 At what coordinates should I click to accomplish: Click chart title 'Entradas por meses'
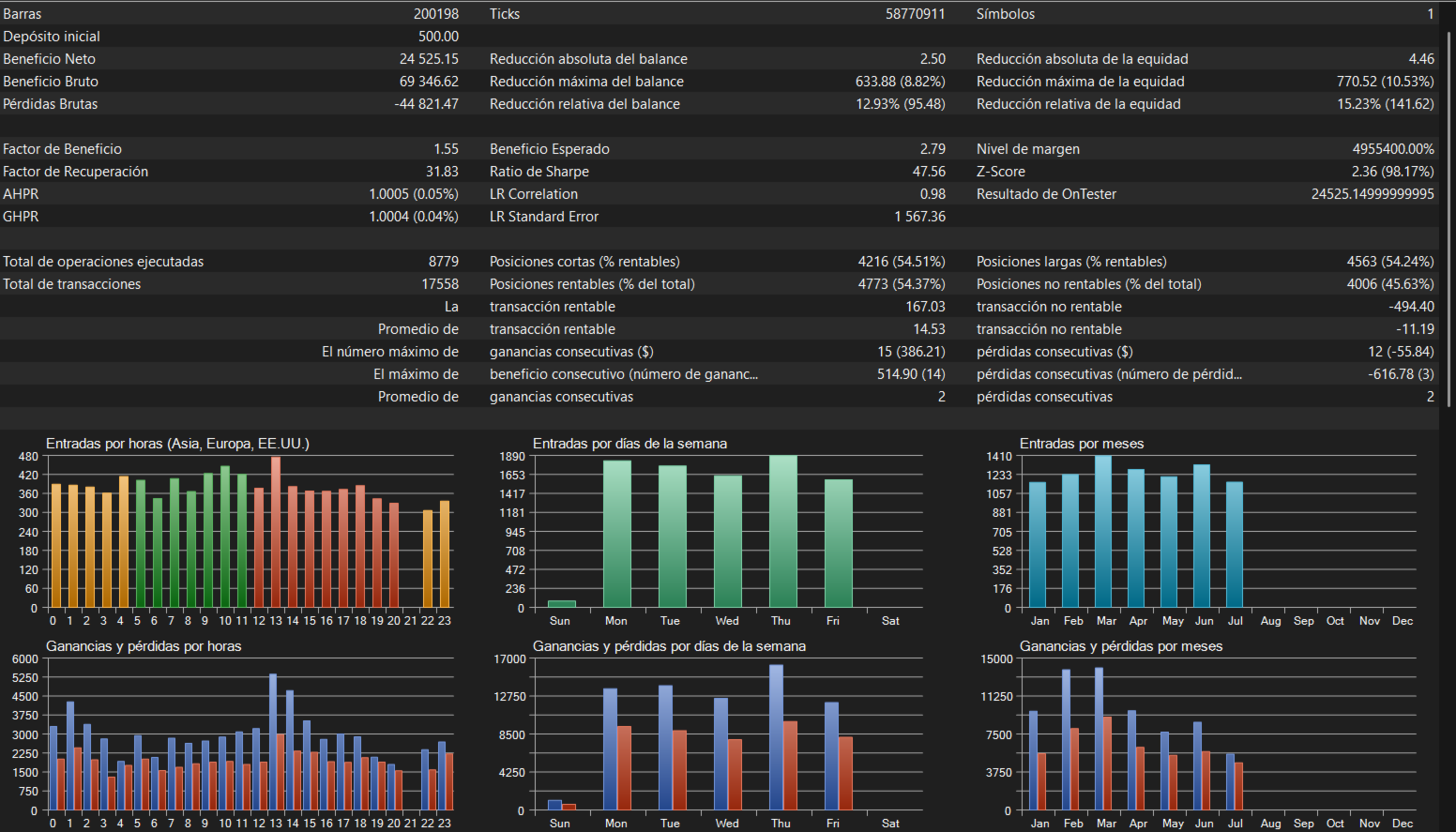[1082, 444]
